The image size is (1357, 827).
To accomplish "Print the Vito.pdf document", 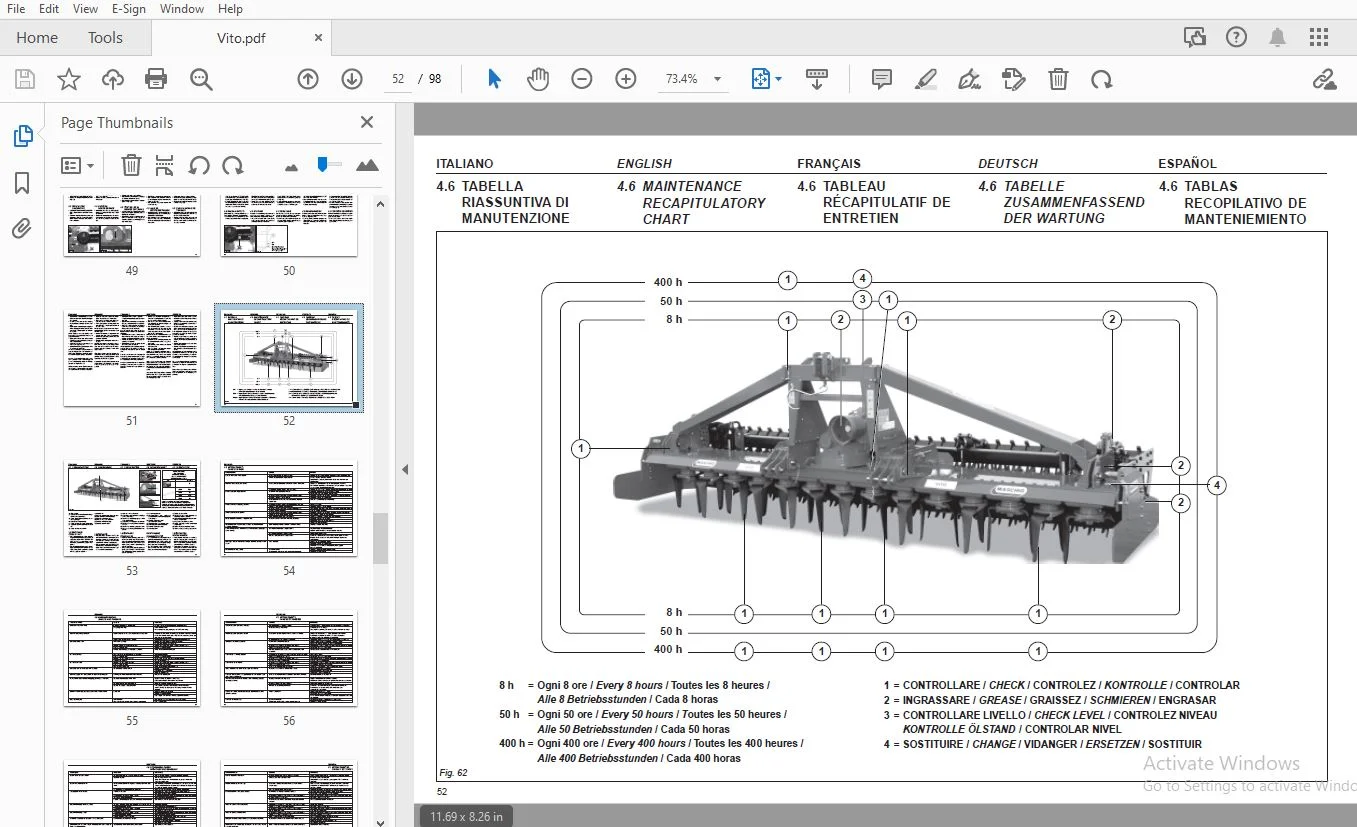I will point(156,79).
